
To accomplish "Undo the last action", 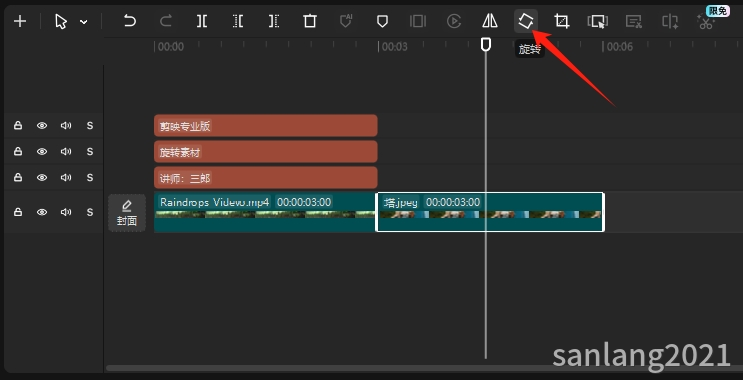I will (x=129, y=21).
